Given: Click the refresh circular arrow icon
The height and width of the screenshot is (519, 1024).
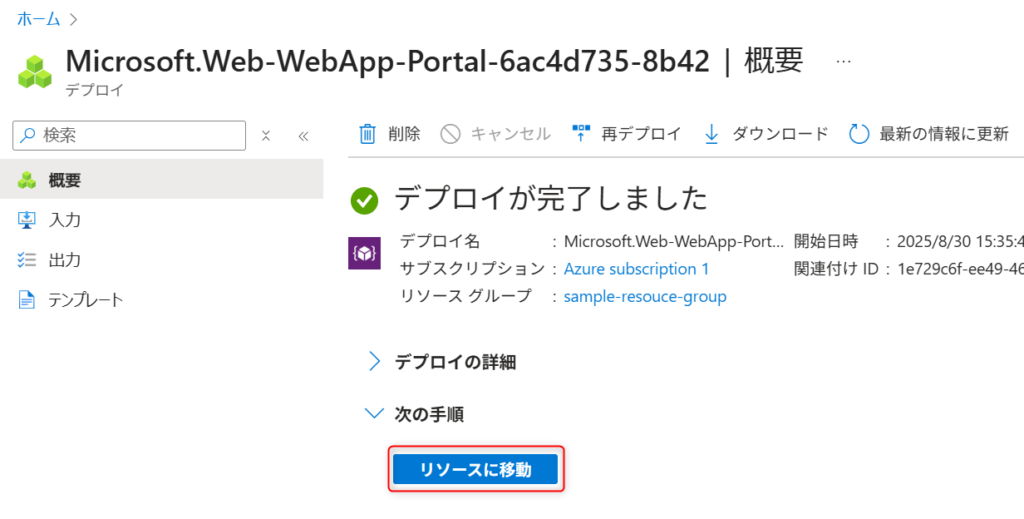Looking at the screenshot, I should pyautogui.click(x=859, y=134).
